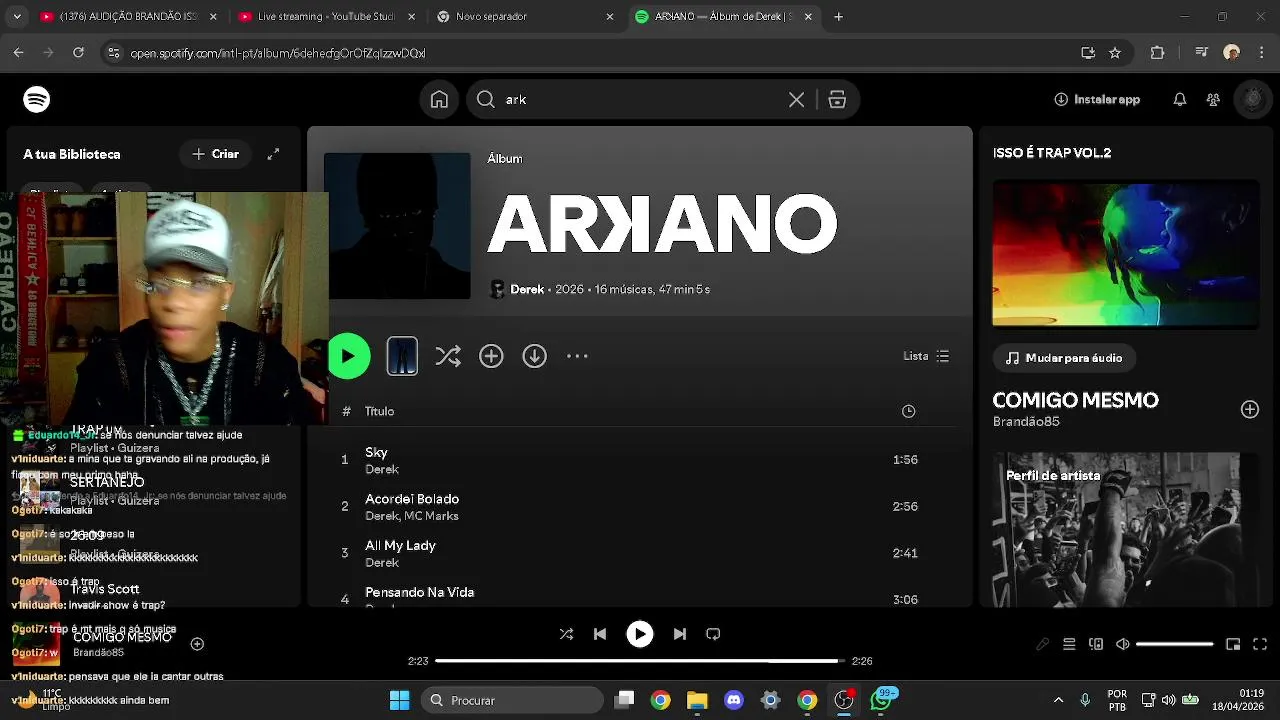Screen dimensions: 1280x720
Task: Add now playing track with plus icon
Action: [x=197, y=644]
